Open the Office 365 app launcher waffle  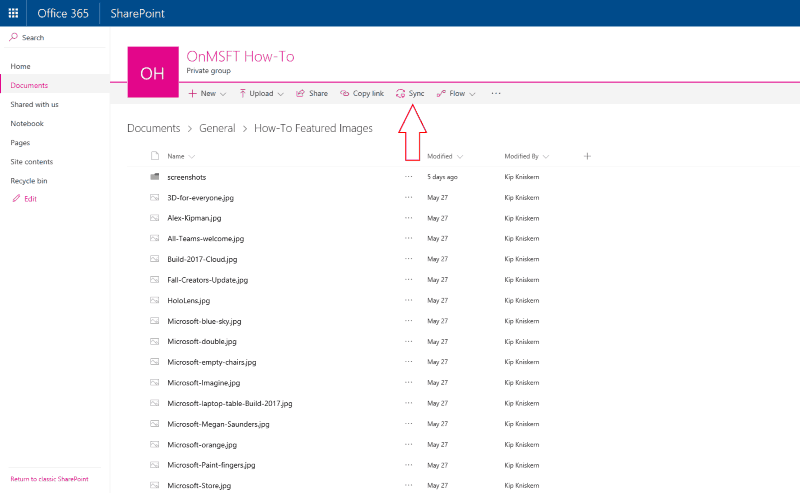[13, 13]
